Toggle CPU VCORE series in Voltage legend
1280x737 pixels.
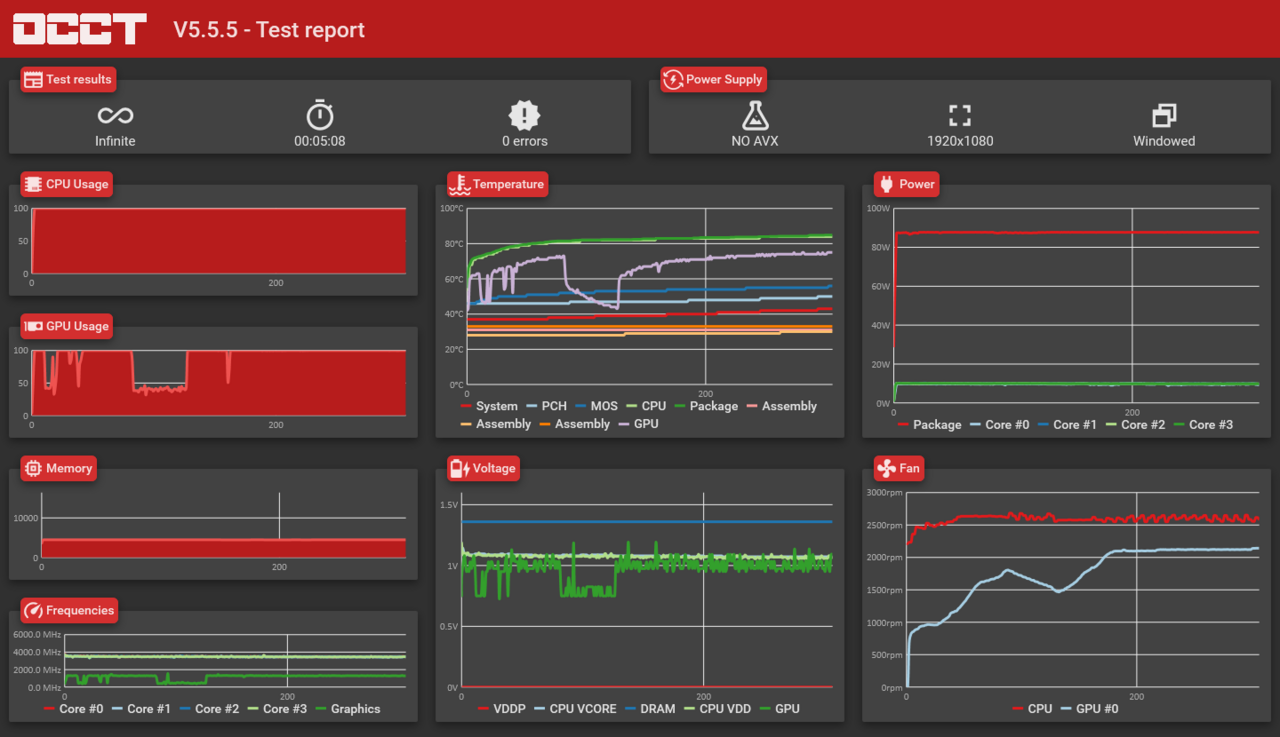click(575, 708)
